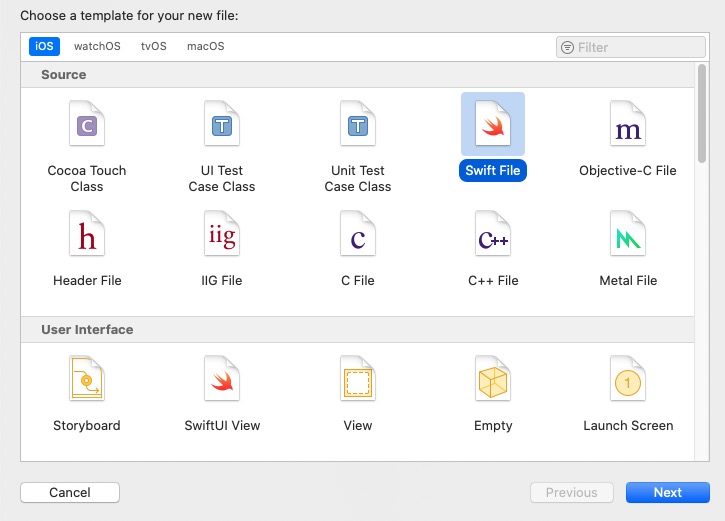The height and width of the screenshot is (521, 725).
Task: Click the User Interface section header
Action: tap(357, 330)
